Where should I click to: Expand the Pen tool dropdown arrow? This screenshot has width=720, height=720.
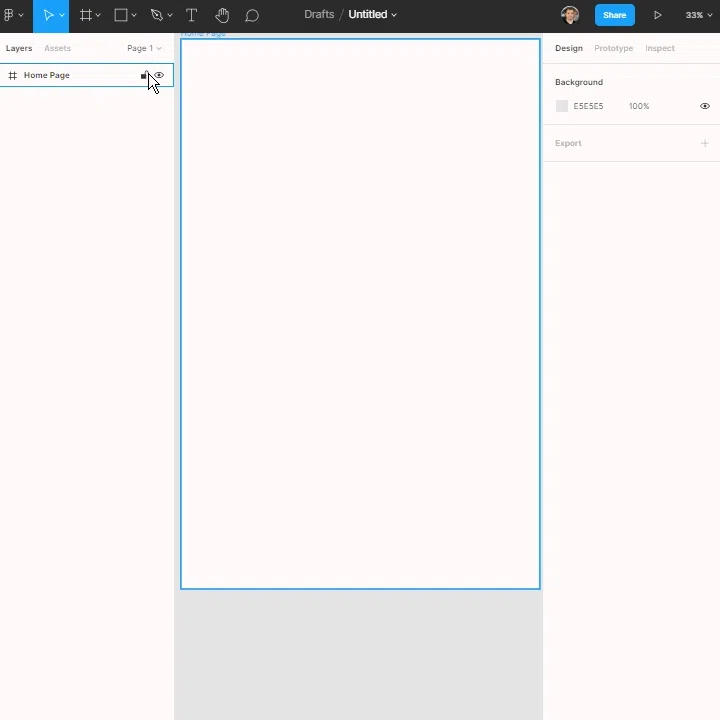(x=170, y=15)
